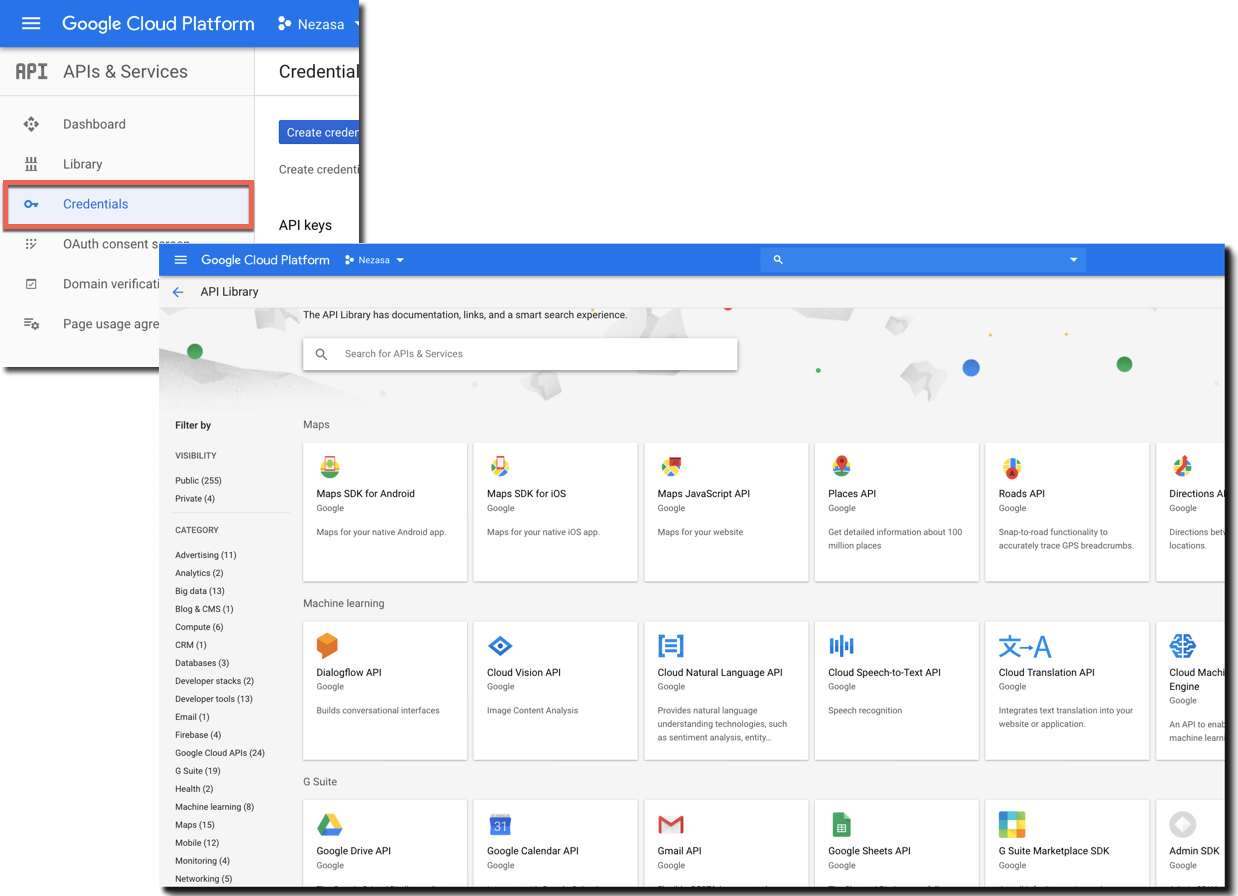The height and width of the screenshot is (896, 1238).
Task: Open Dashboard in the APIs & Services sidebar
Action: 94,124
